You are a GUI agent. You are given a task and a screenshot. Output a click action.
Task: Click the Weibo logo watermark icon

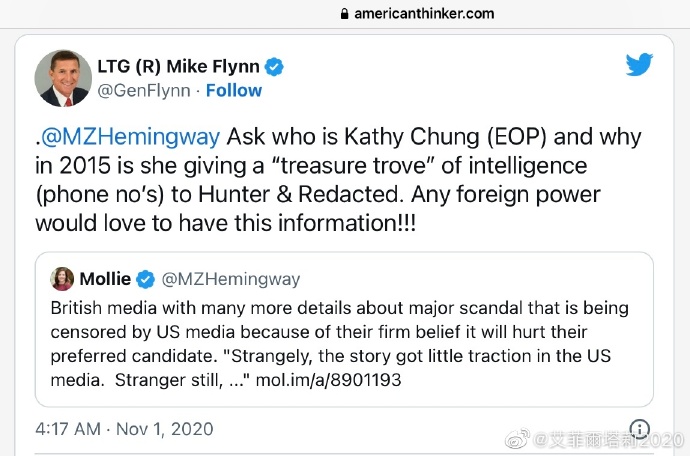[x=519, y=438]
